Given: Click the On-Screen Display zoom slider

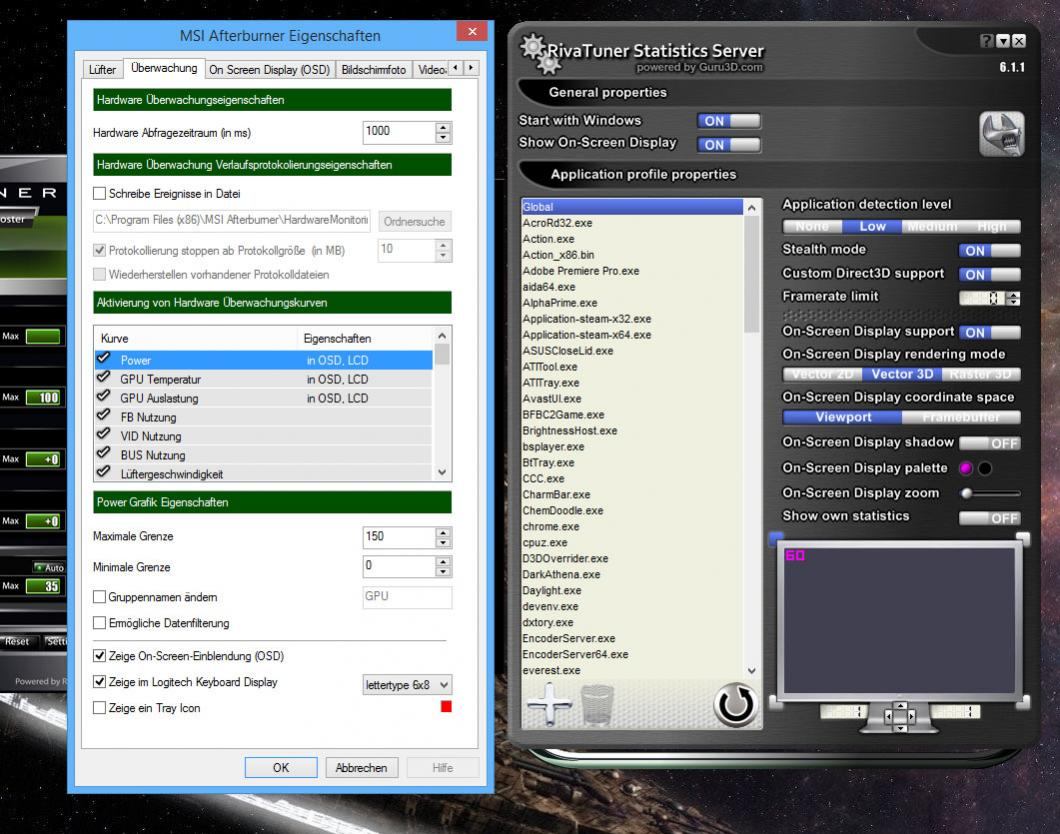Looking at the screenshot, I should click(990, 493).
